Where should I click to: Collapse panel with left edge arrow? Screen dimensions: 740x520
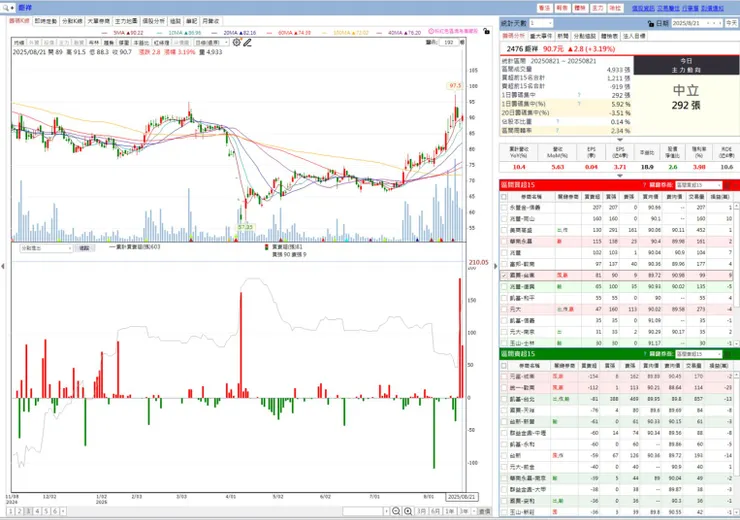(x=3, y=267)
